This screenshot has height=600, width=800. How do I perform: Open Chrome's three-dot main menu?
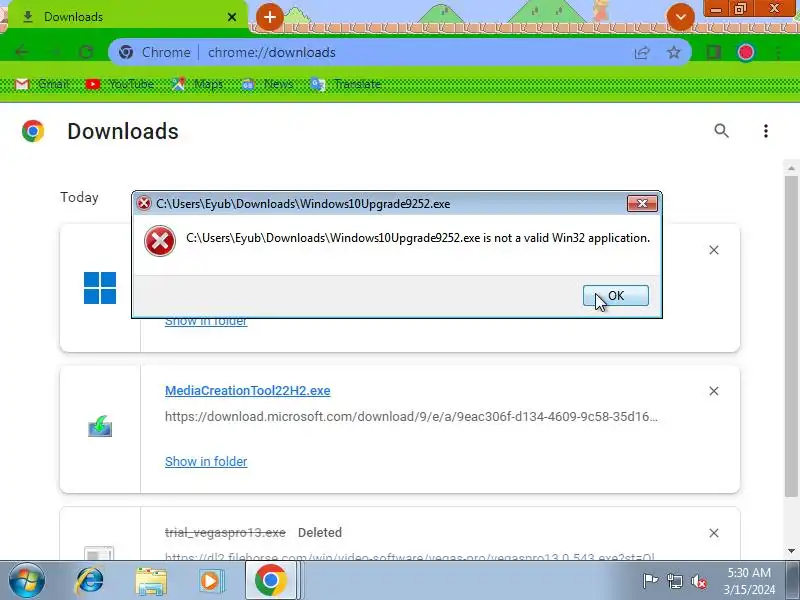coord(778,52)
